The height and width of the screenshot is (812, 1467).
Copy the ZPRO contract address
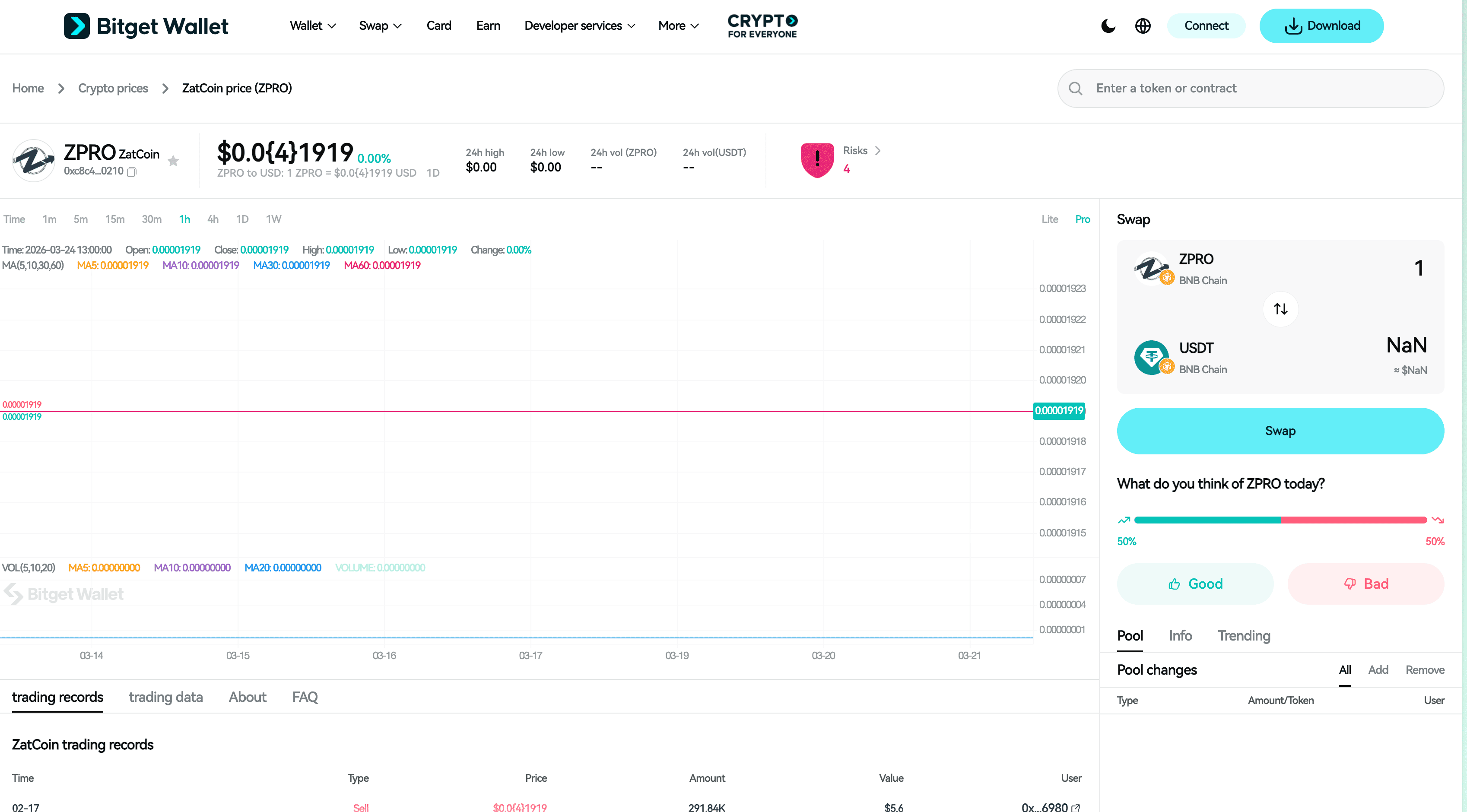131,171
